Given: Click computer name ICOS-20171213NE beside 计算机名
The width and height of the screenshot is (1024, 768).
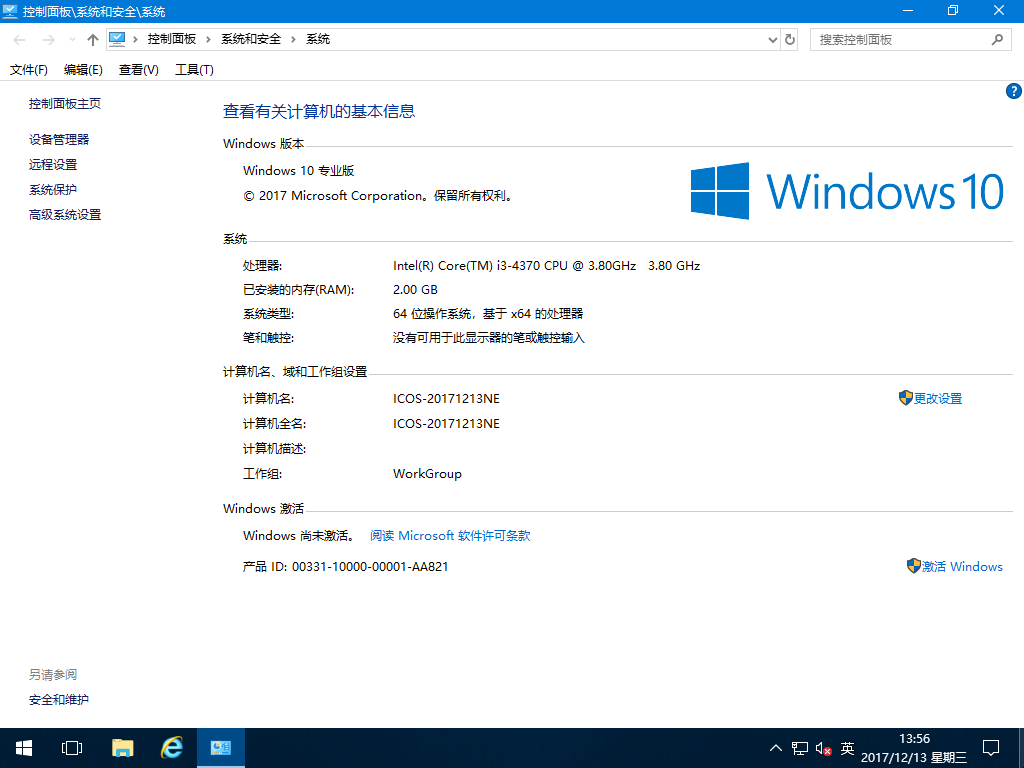Looking at the screenshot, I should pyautogui.click(x=446, y=399).
